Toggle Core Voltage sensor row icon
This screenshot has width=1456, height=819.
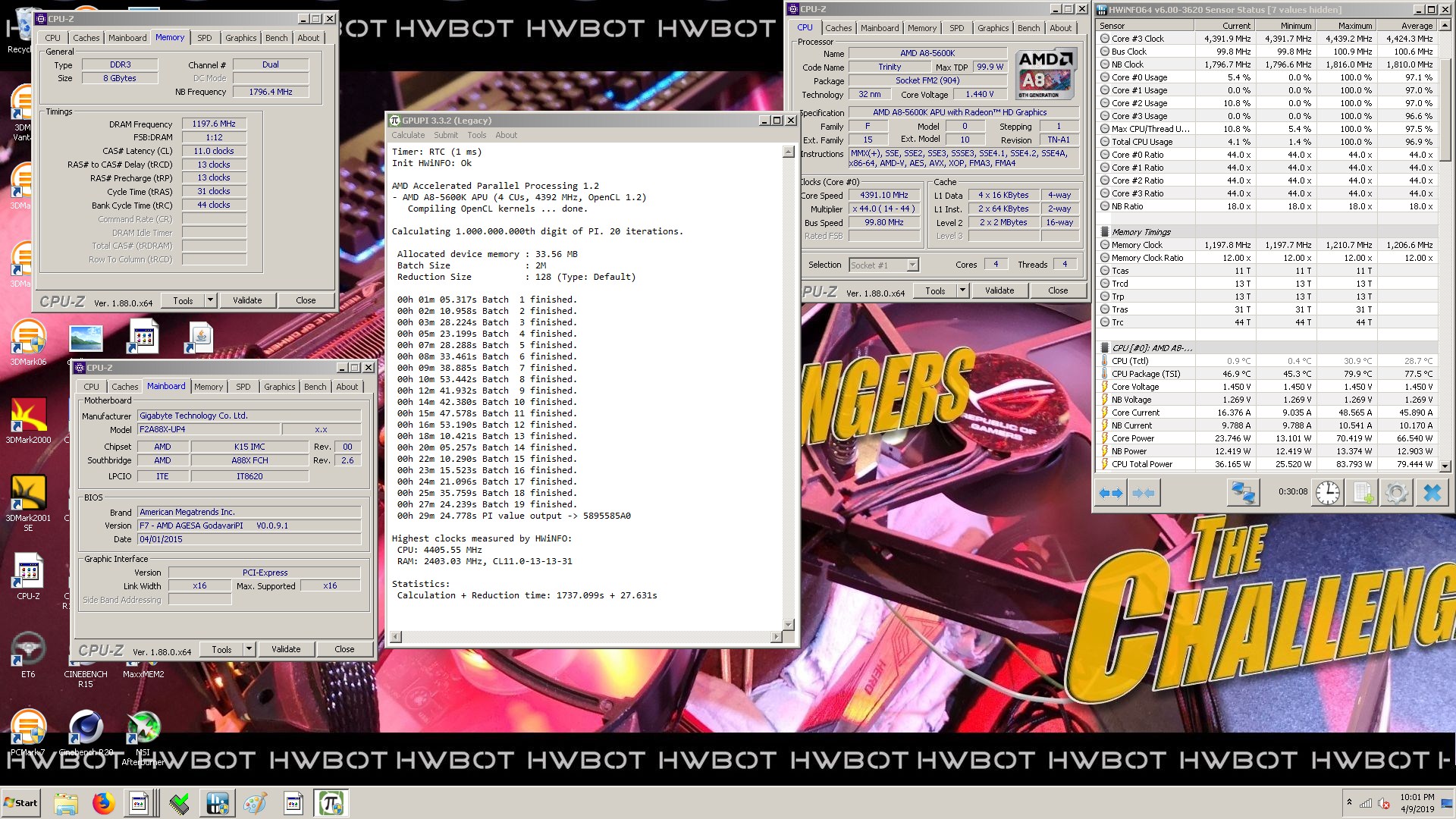(x=1104, y=387)
